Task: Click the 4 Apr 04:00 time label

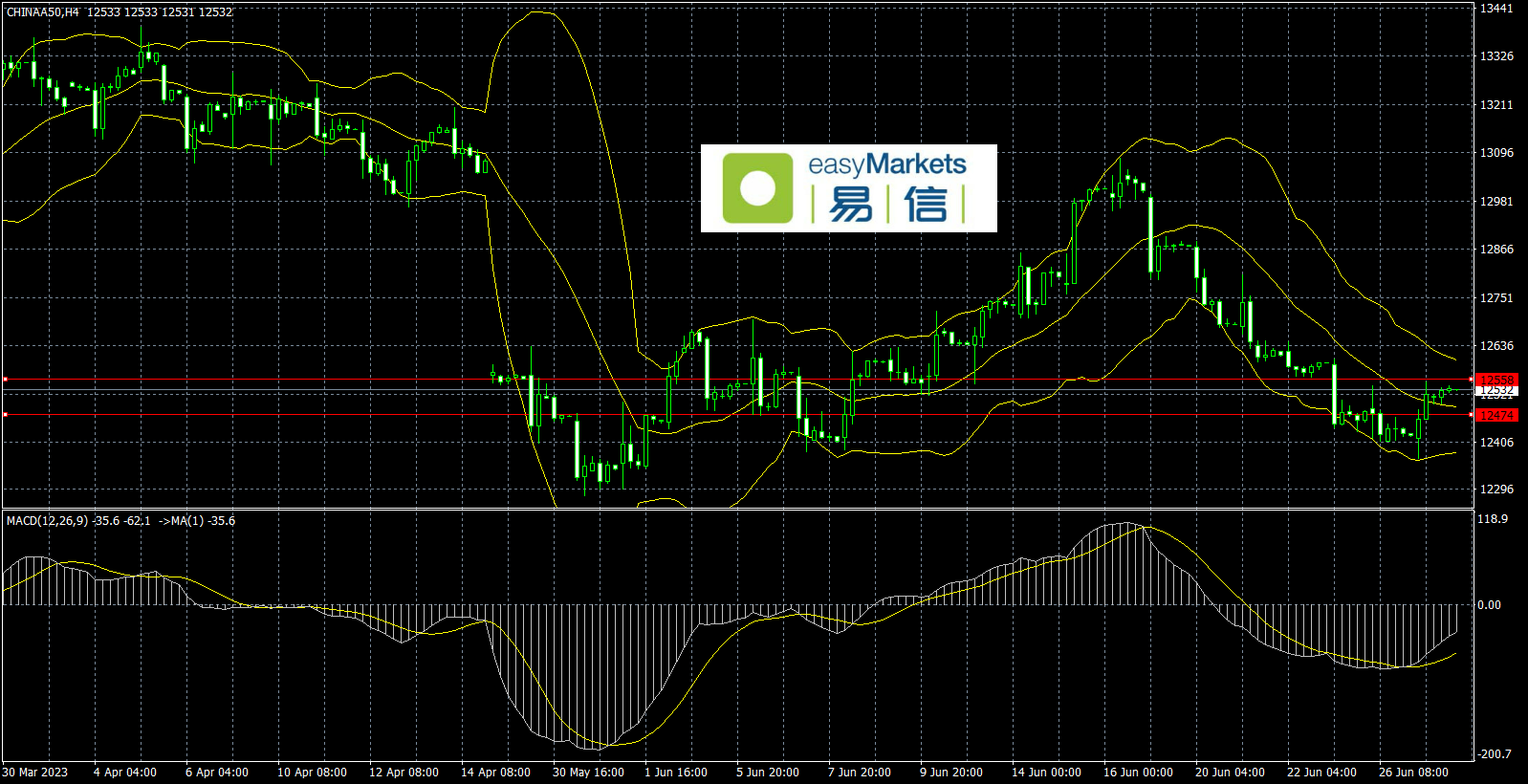Action: click(x=125, y=773)
